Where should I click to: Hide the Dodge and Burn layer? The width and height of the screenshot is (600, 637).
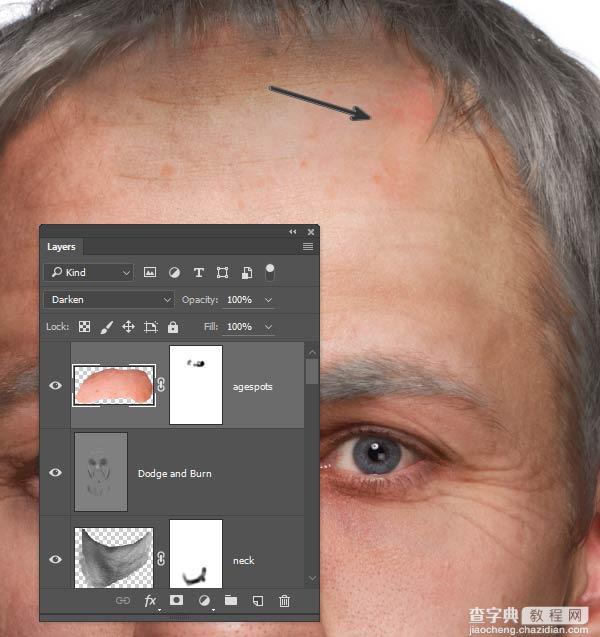click(x=56, y=472)
